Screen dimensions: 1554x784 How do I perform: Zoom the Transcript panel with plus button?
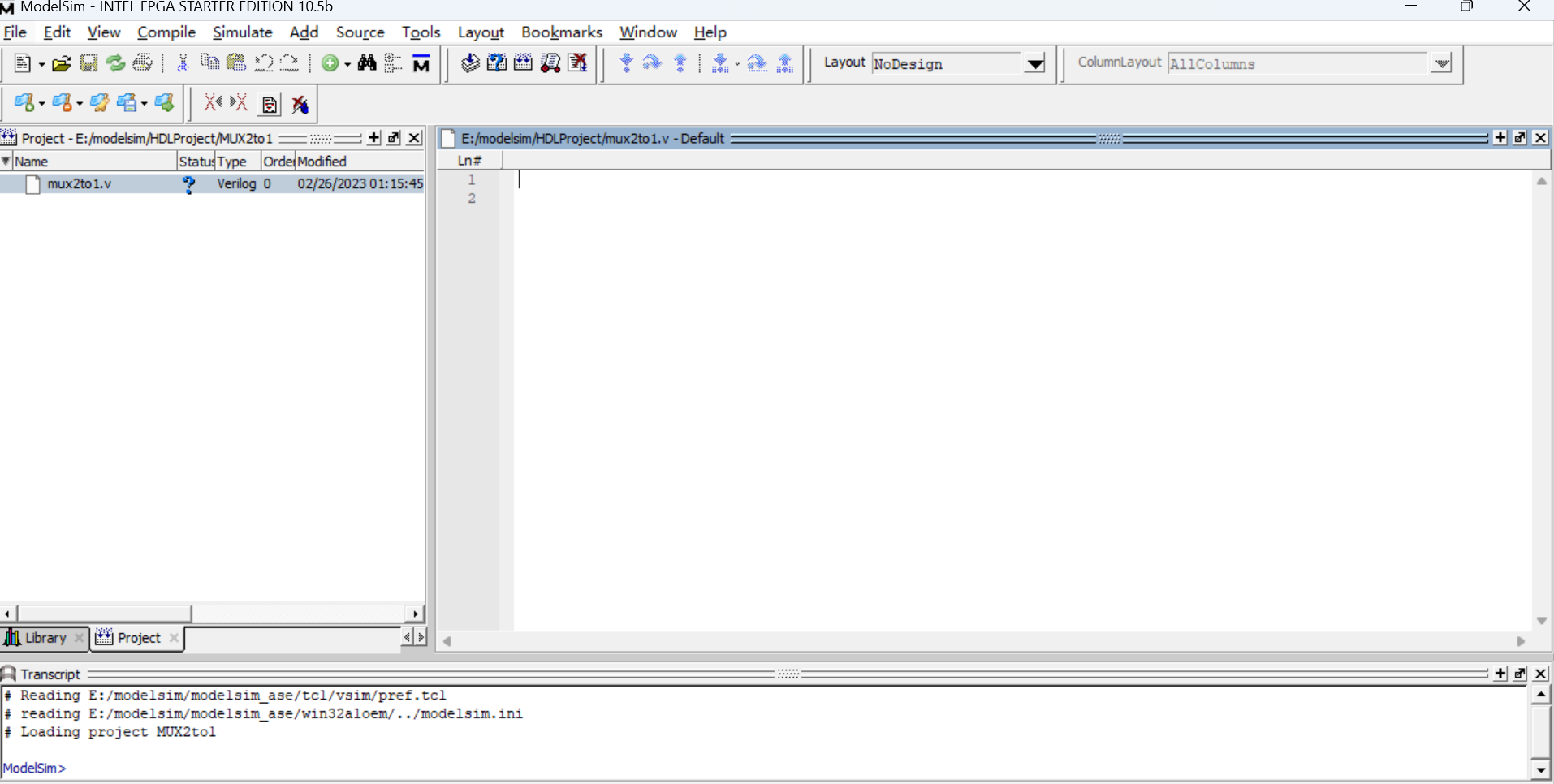coord(1500,674)
